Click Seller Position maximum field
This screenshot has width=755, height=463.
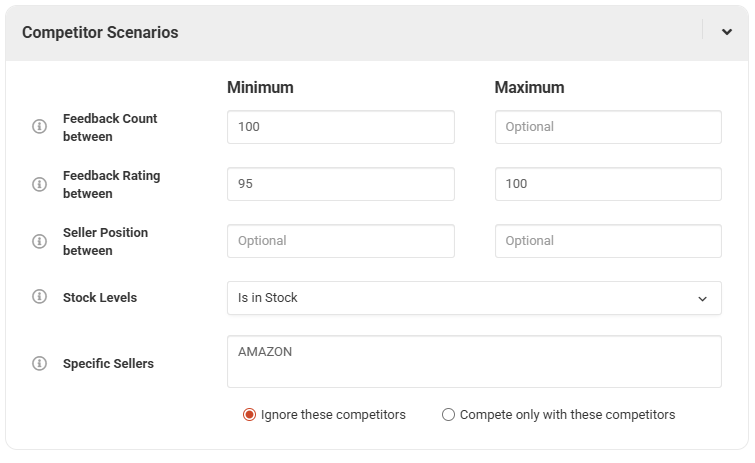(607, 241)
